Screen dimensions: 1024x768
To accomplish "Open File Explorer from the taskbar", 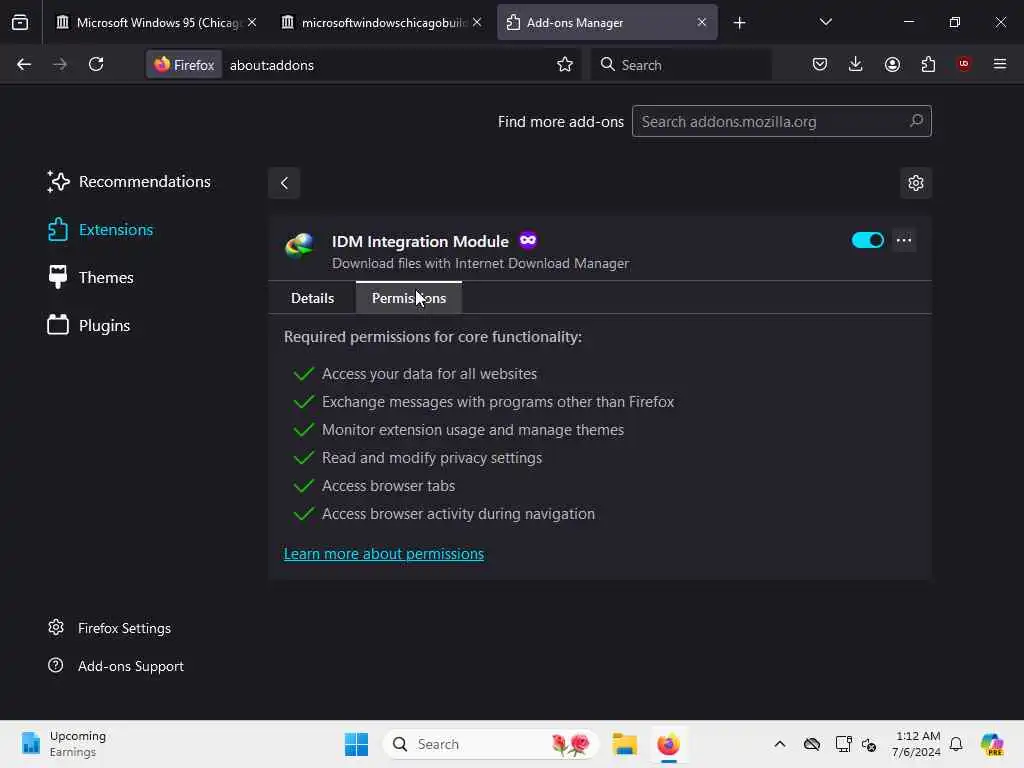I will pyautogui.click(x=624, y=744).
